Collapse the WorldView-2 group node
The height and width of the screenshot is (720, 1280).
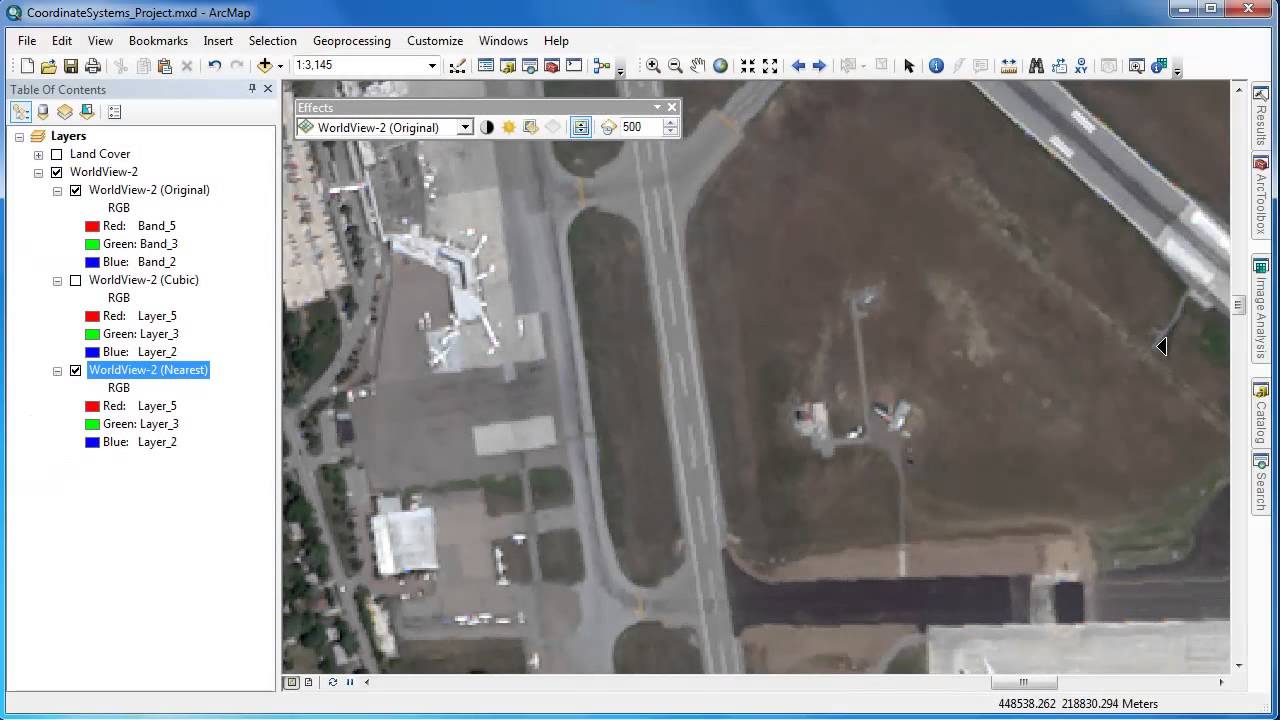(38, 172)
